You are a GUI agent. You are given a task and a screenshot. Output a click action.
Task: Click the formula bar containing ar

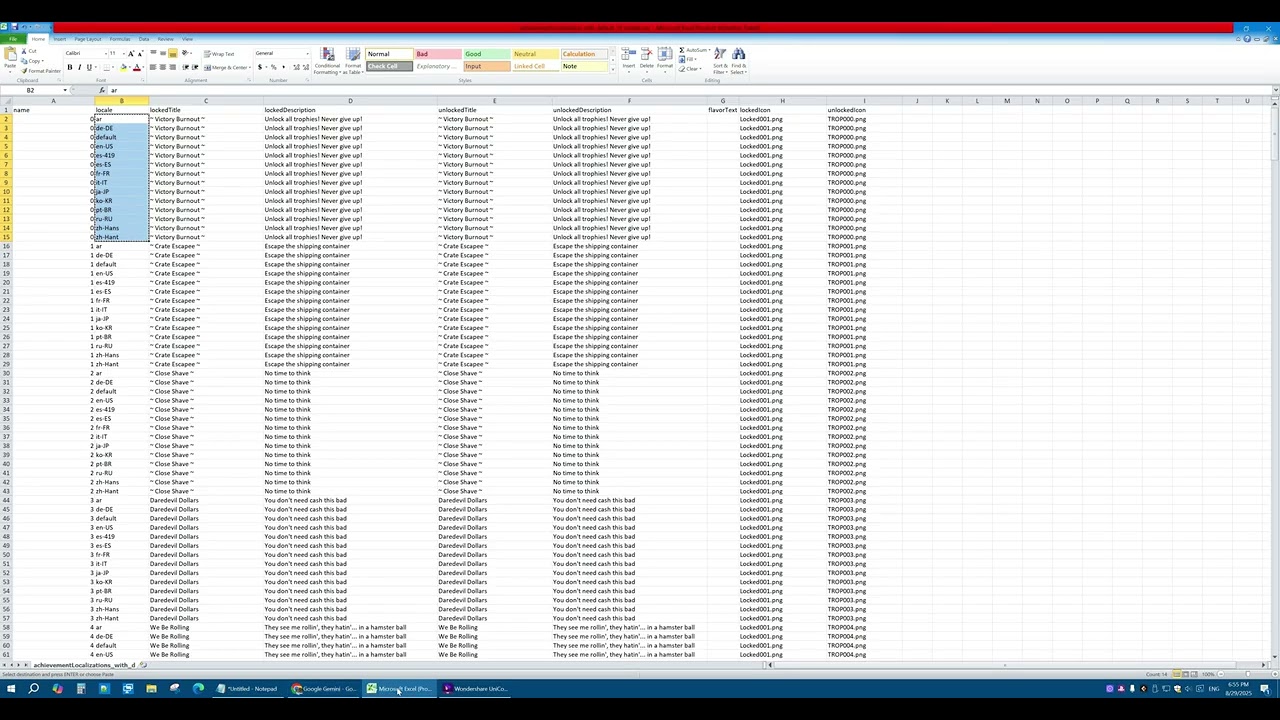point(690,90)
